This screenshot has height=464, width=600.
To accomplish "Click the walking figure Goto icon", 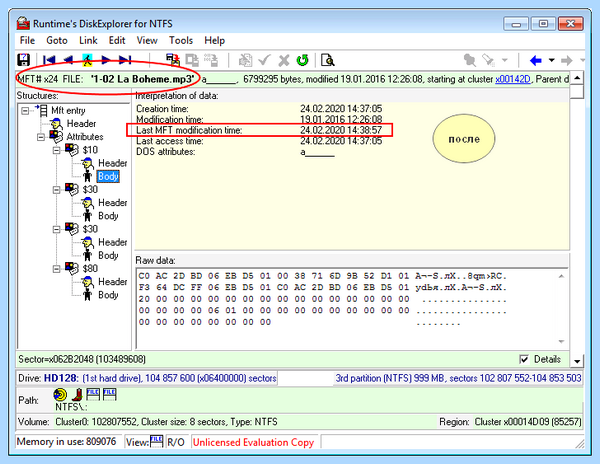I will click(87, 60).
